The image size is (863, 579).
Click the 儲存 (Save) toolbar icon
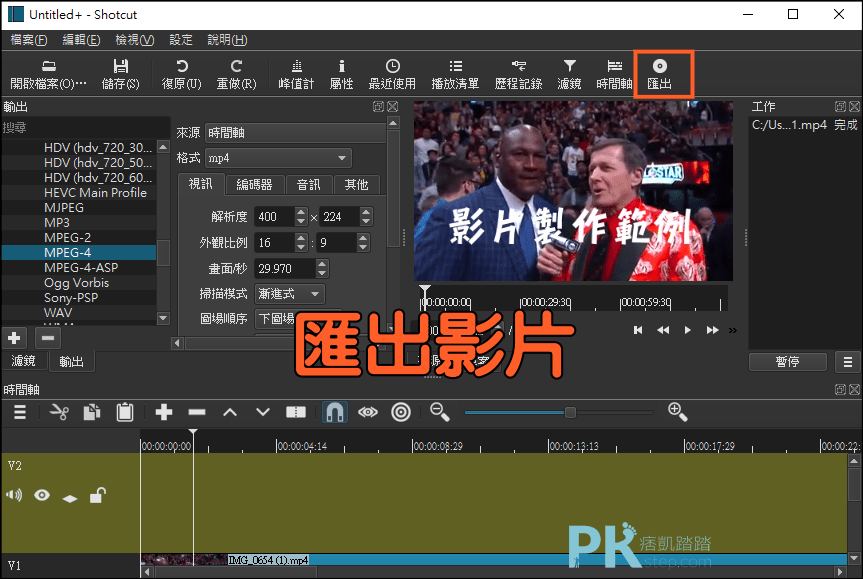point(121,74)
